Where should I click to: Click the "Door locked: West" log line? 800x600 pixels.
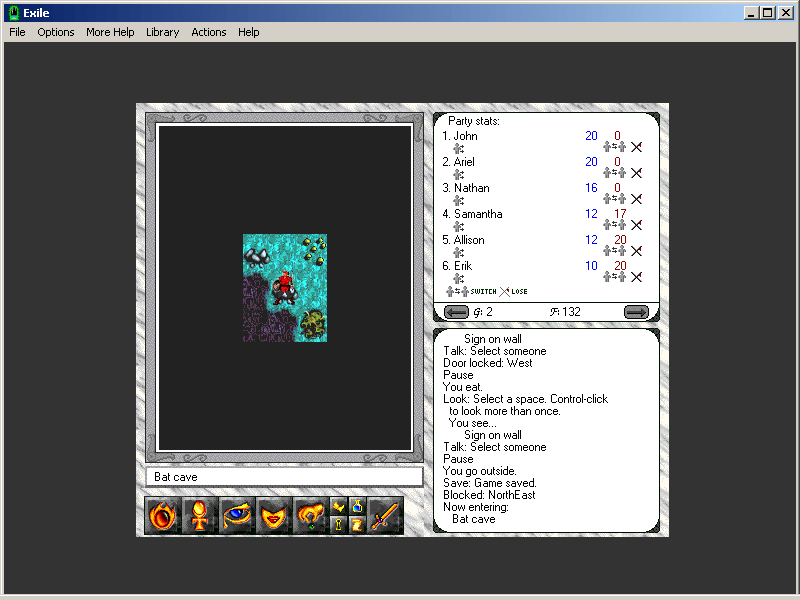click(x=488, y=363)
